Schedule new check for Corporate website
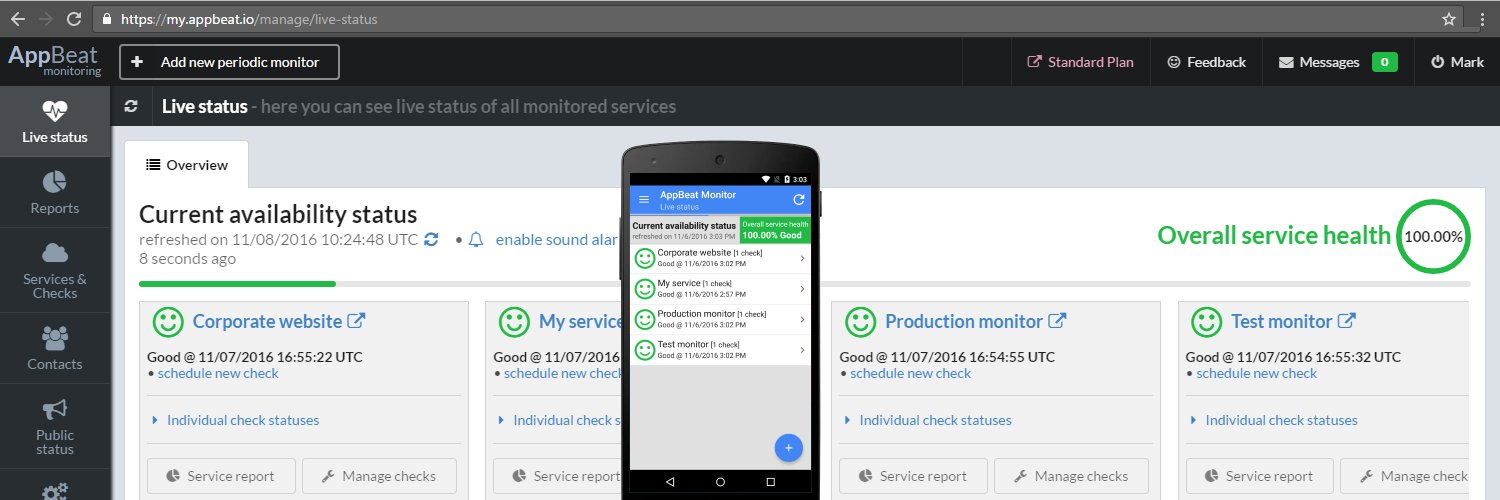Viewport: 1500px width, 500px height. click(x=218, y=373)
